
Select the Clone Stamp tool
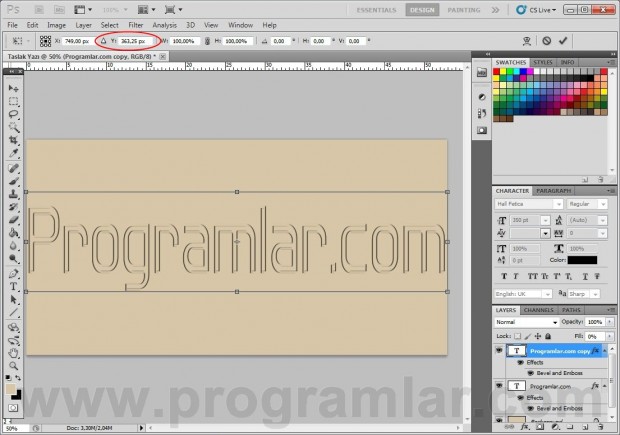pos(13,195)
